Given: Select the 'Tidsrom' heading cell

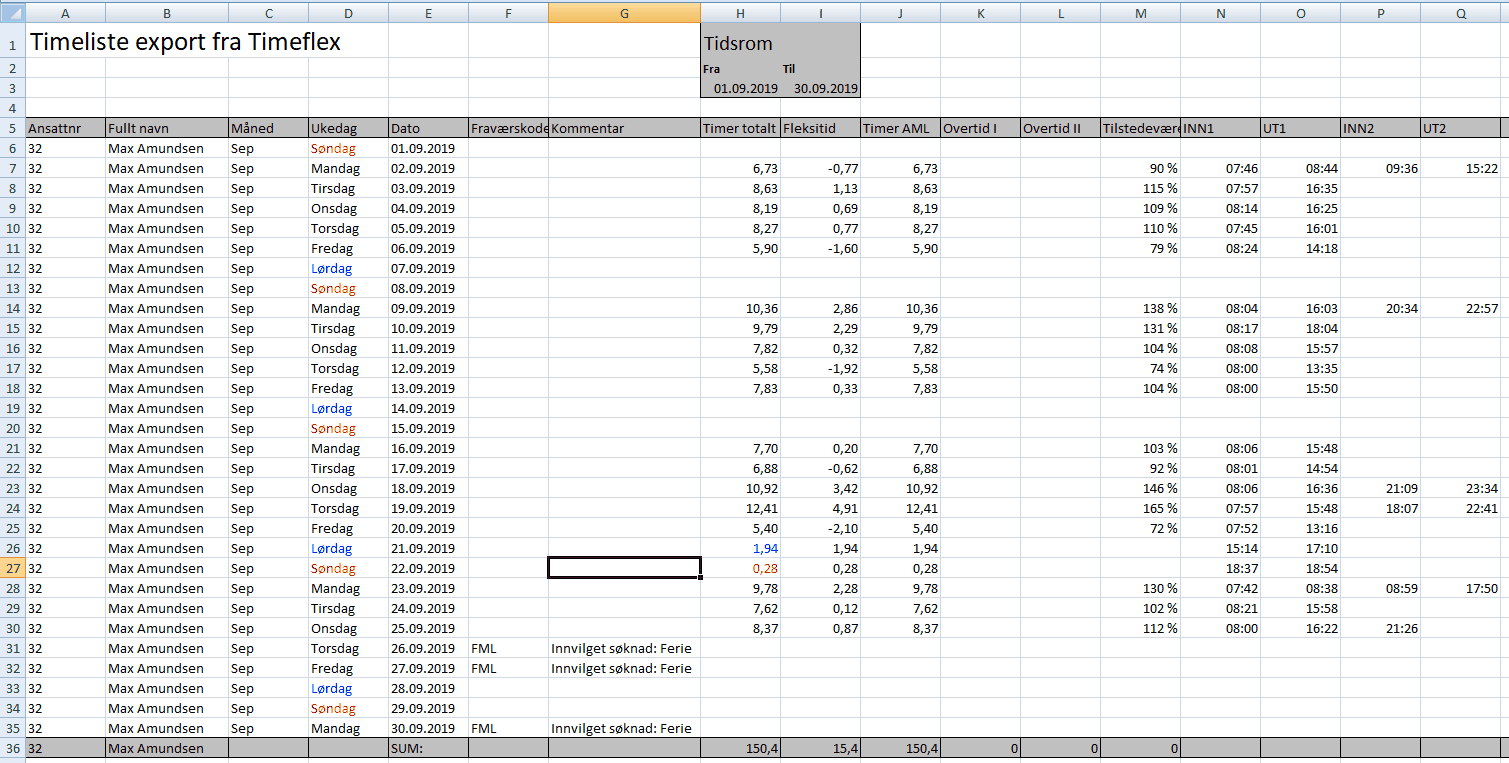Looking at the screenshot, I should (x=740, y=44).
